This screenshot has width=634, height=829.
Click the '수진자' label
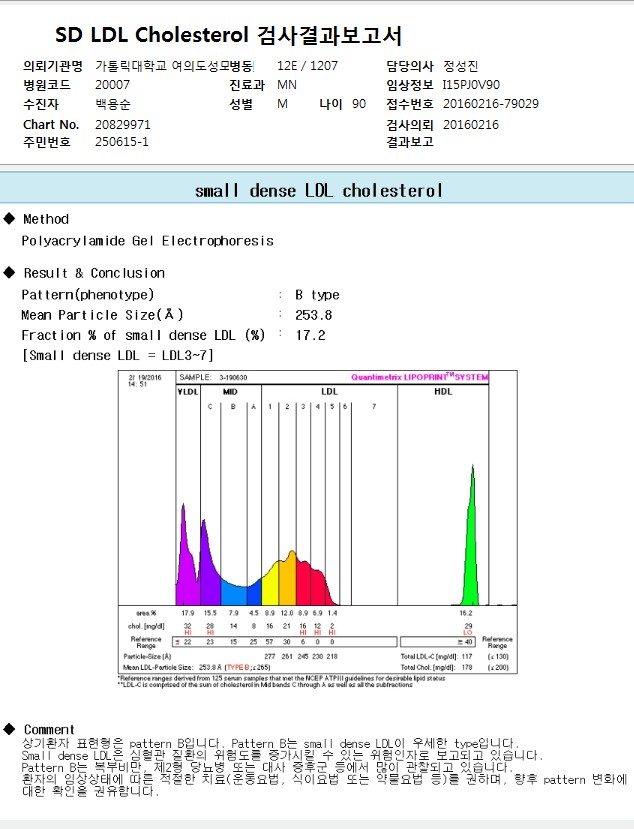(x=41, y=104)
